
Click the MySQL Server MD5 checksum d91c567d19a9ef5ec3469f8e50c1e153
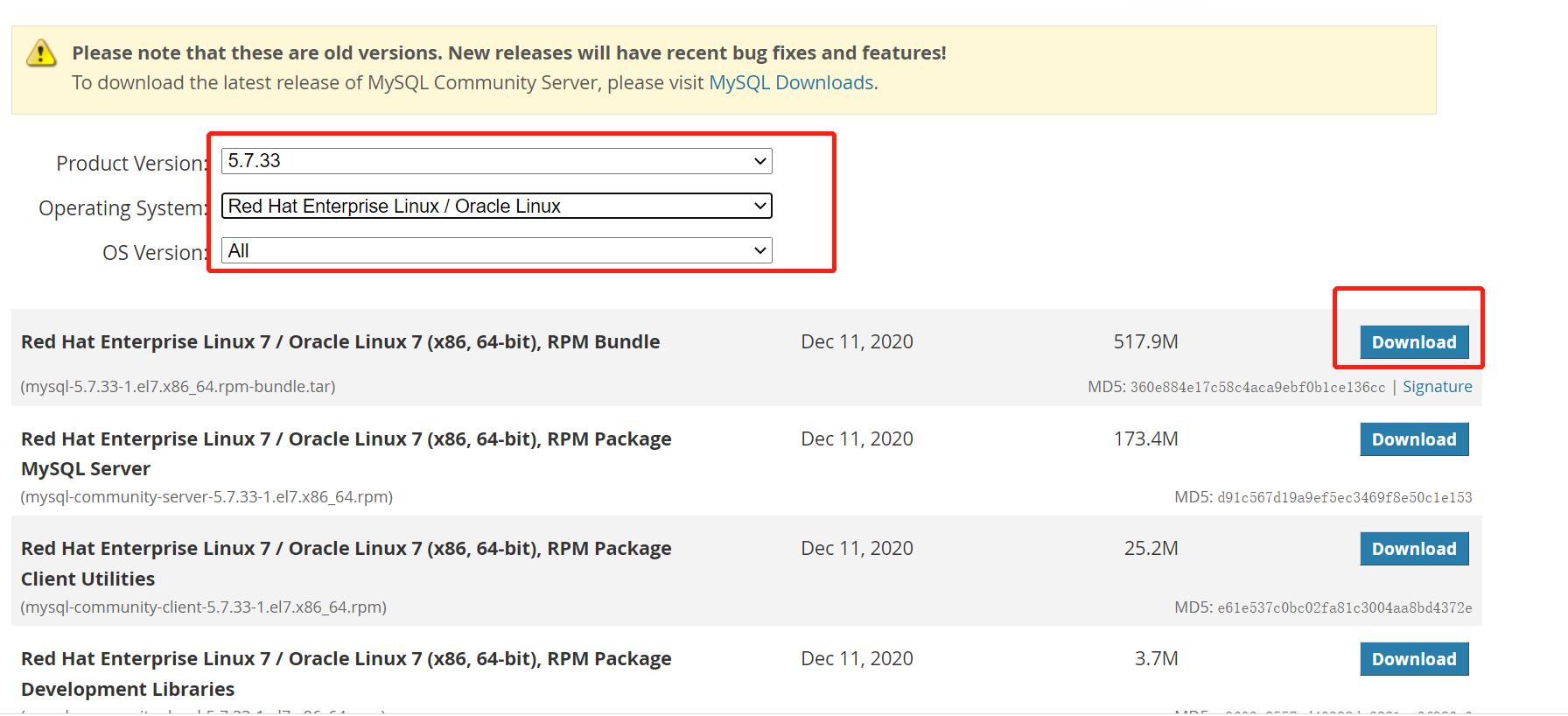tap(1345, 497)
